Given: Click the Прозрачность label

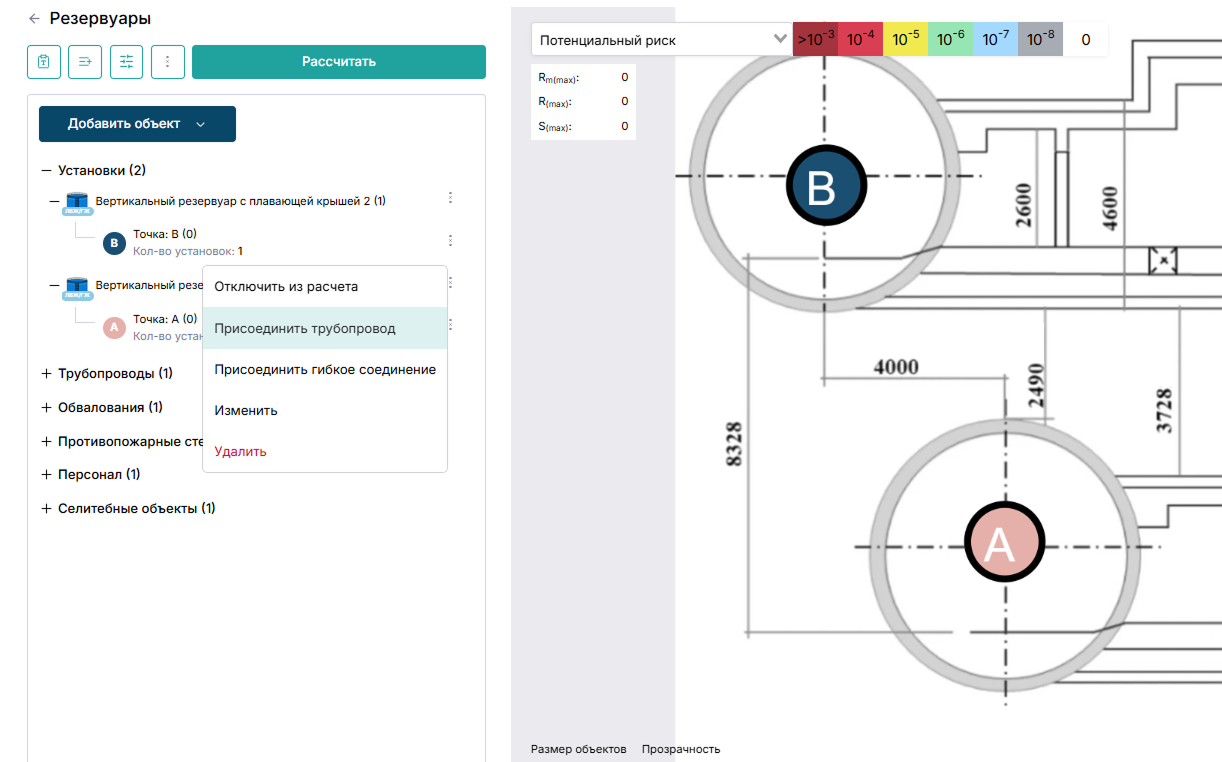Looking at the screenshot, I should click(x=681, y=749).
